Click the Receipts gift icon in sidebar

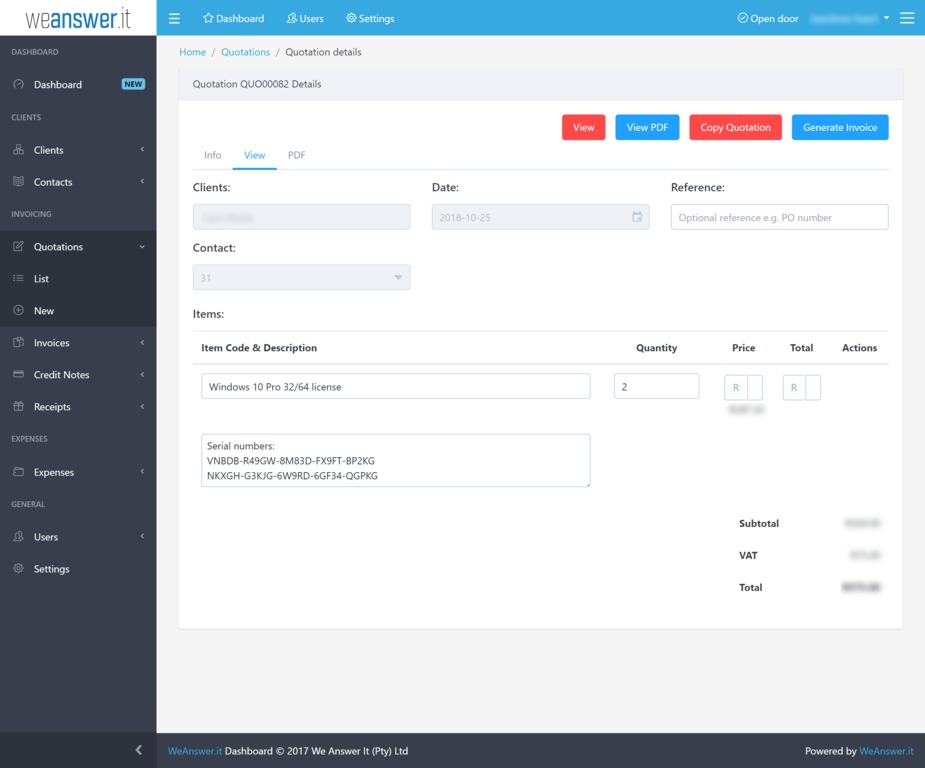point(19,406)
